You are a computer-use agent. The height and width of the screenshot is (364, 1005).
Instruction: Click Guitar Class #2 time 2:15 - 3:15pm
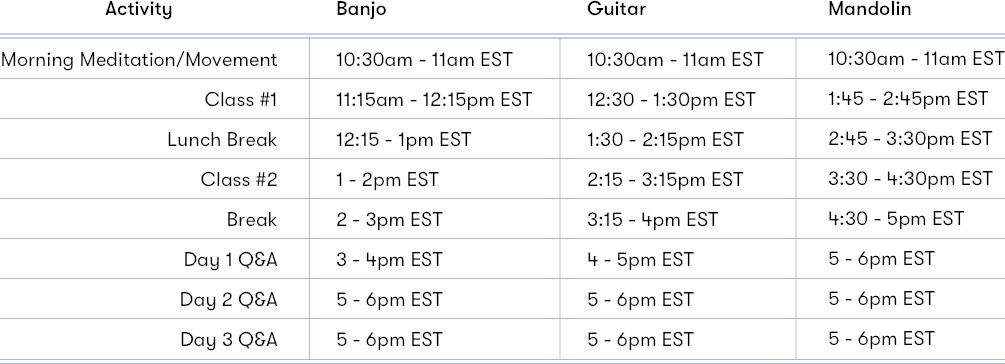tap(665, 179)
